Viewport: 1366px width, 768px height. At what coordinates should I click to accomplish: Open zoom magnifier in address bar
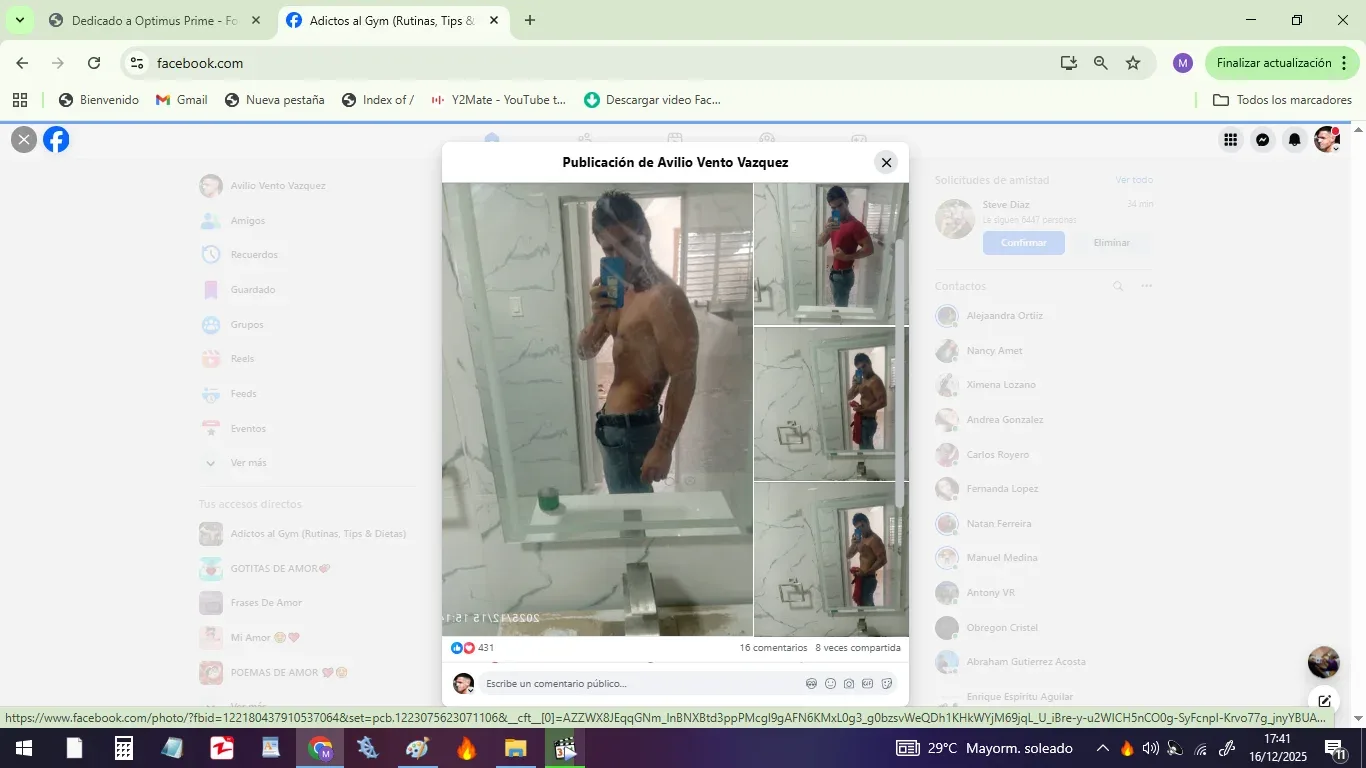coord(1101,63)
